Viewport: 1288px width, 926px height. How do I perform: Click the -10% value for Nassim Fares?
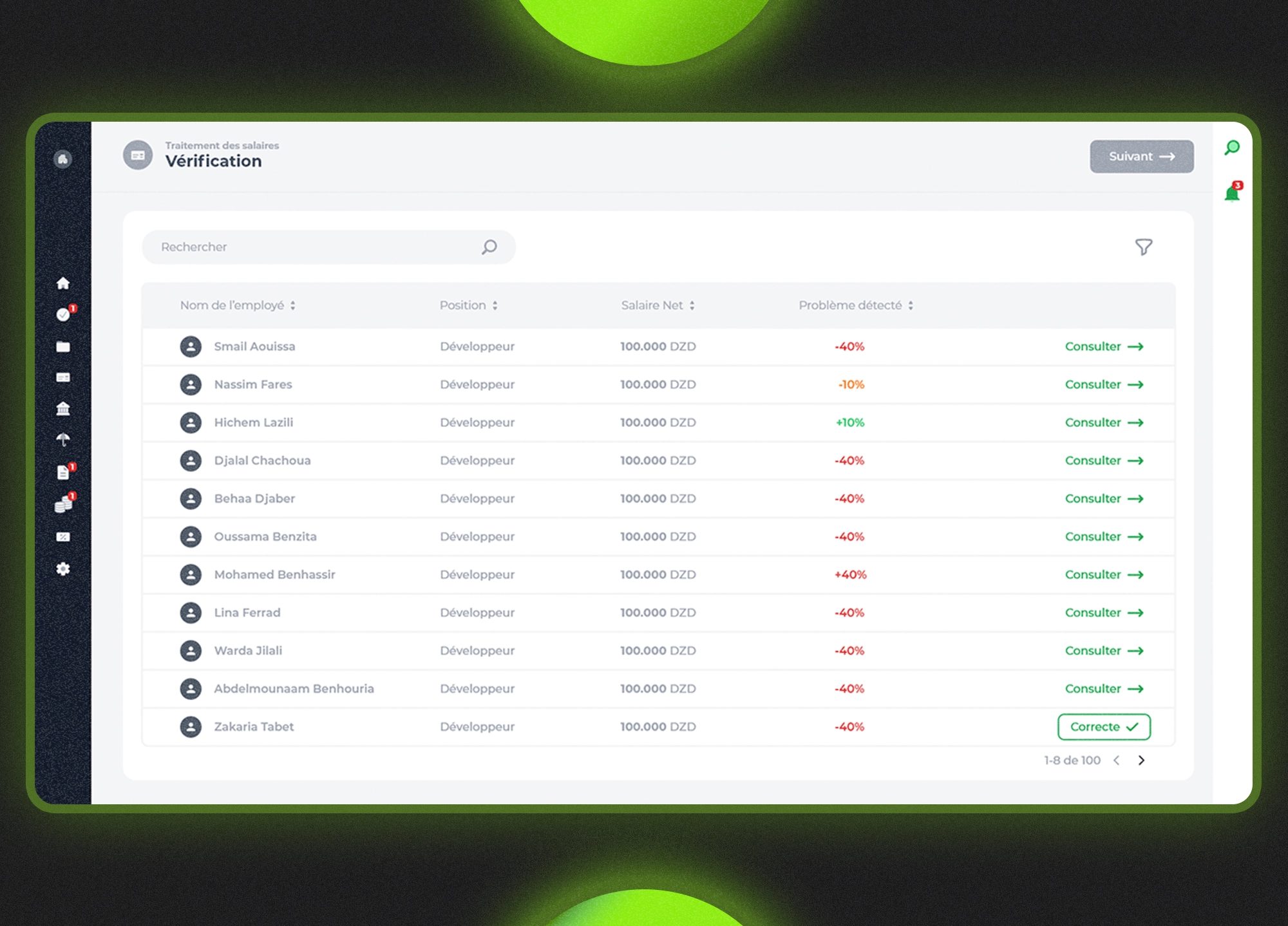(851, 384)
